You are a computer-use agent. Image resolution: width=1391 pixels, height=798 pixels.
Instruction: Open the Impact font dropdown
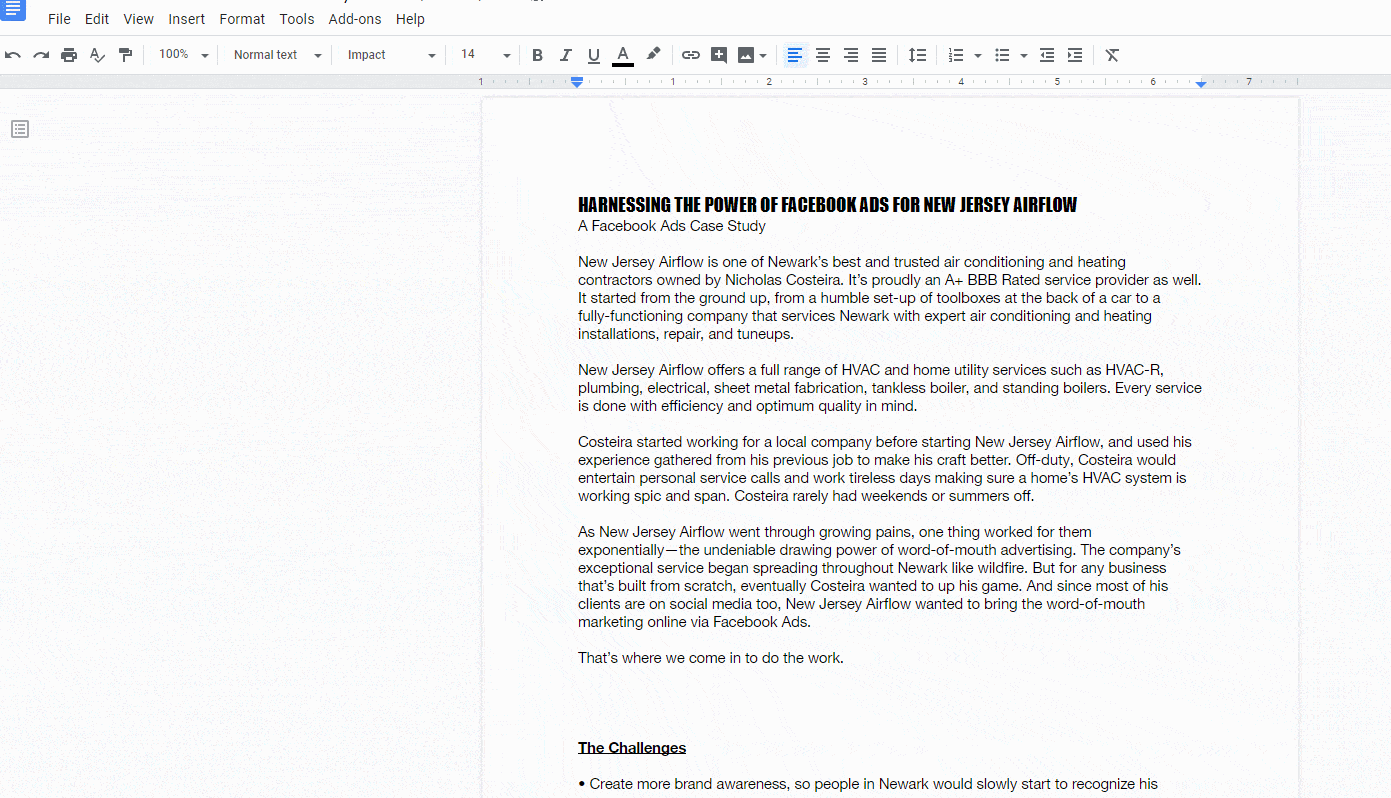point(391,55)
